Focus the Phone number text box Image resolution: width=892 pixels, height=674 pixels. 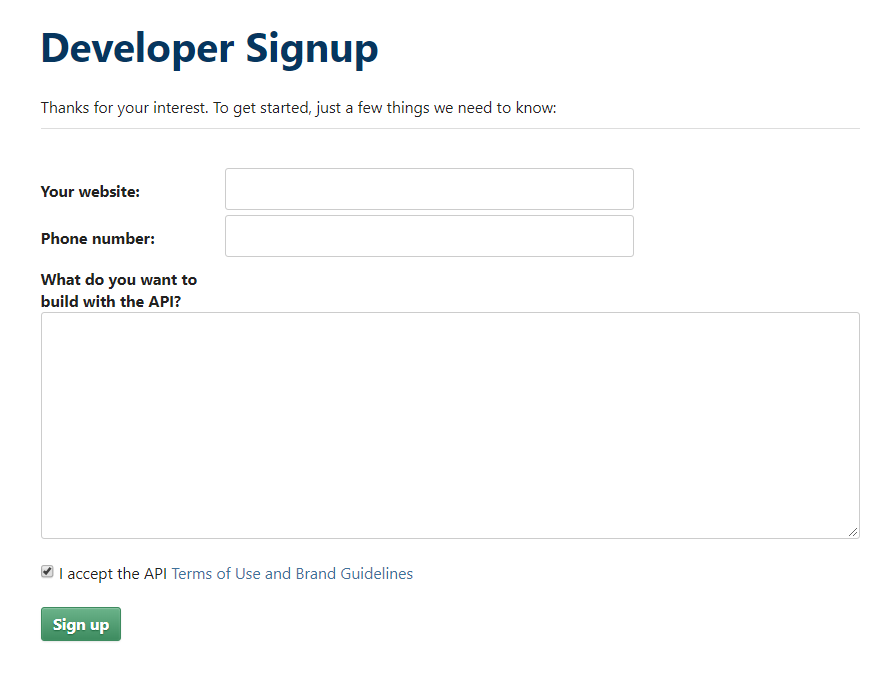tap(429, 236)
